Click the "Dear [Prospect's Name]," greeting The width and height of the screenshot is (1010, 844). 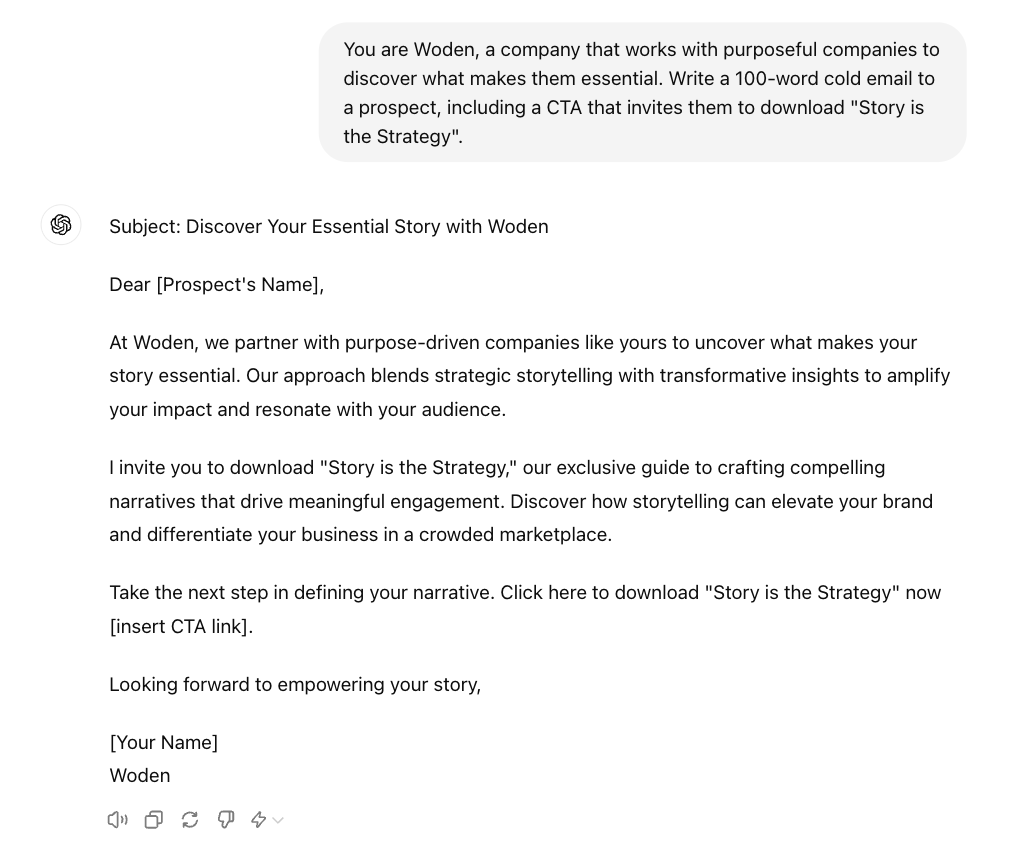(x=216, y=285)
